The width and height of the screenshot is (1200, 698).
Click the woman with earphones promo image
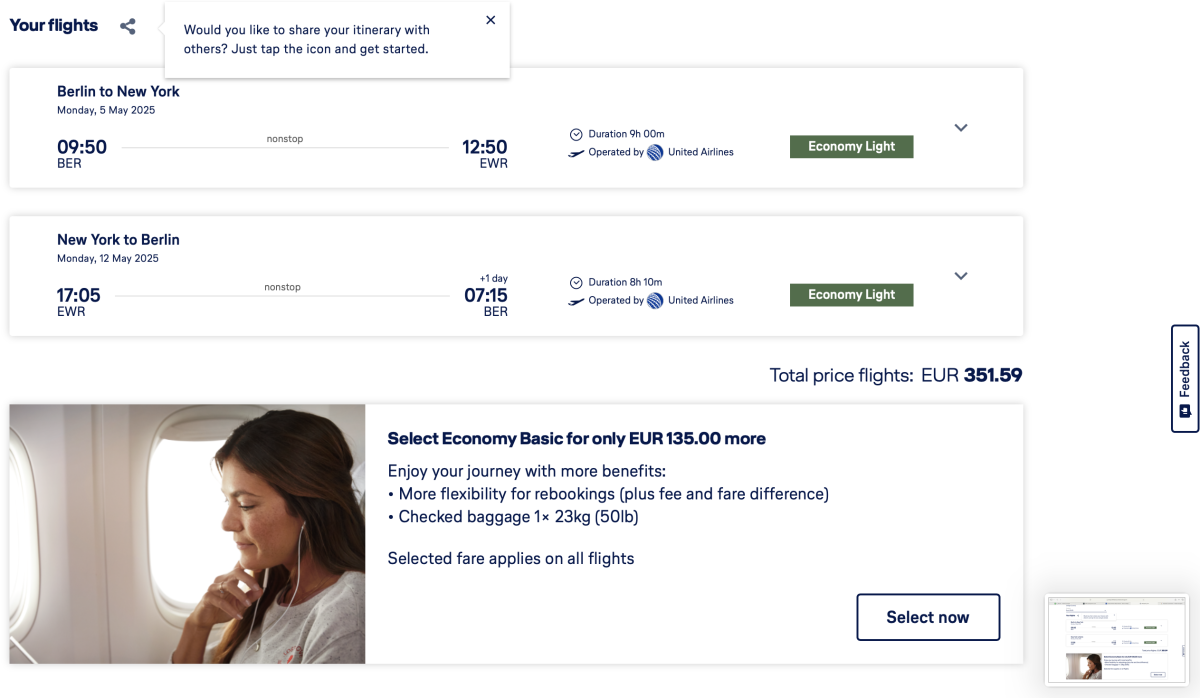tap(187, 534)
